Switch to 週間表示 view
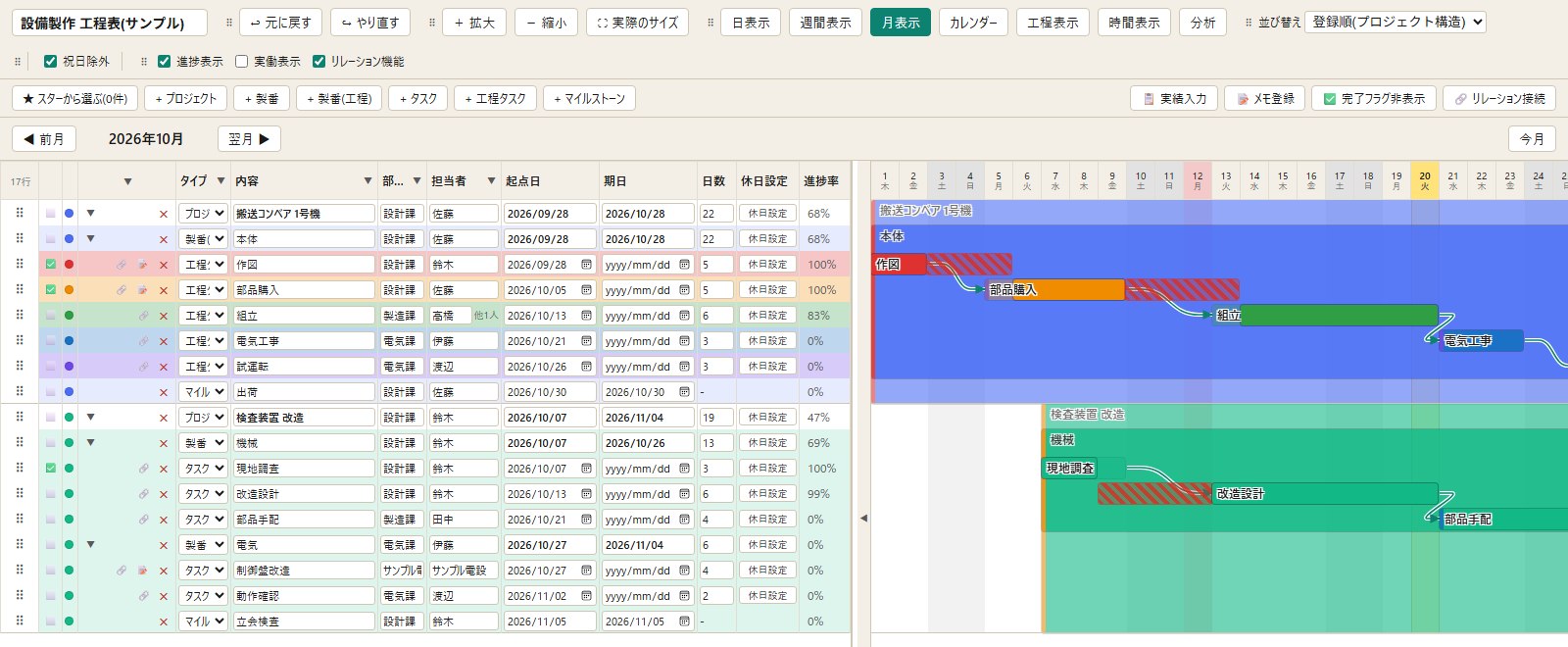The height and width of the screenshot is (647, 1568). point(825,23)
